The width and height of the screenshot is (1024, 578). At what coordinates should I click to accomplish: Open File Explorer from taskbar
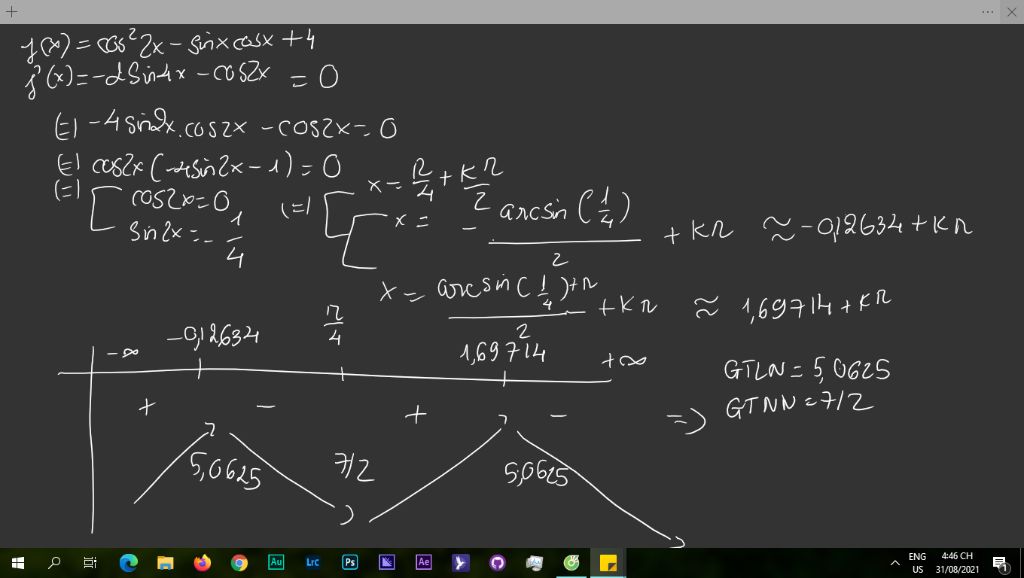click(165, 562)
